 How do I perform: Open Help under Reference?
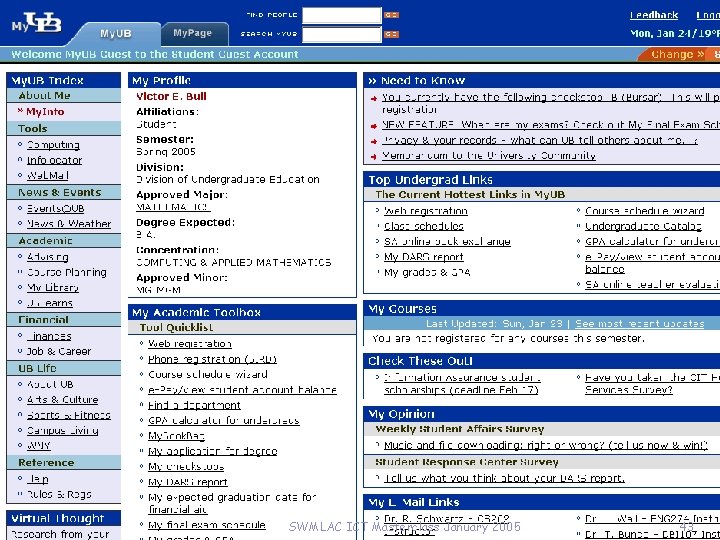pos(37,479)
